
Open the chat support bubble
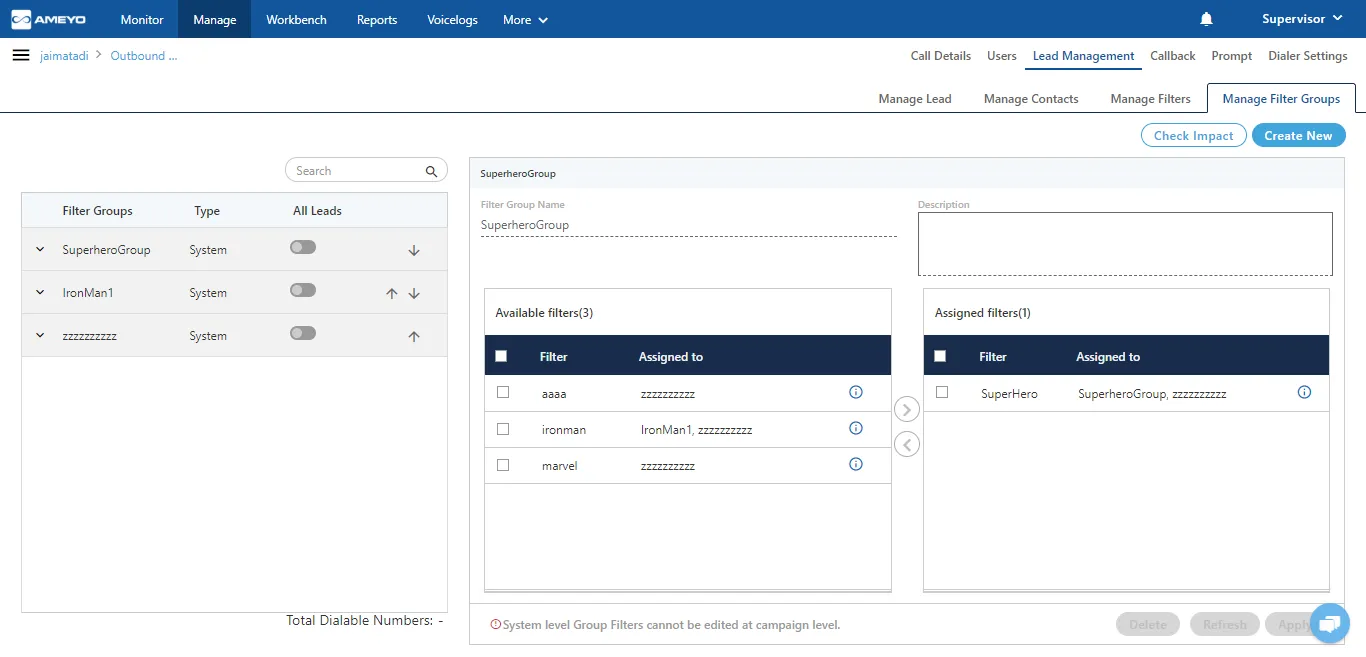pyautogui.click(x=1329, y=624)
